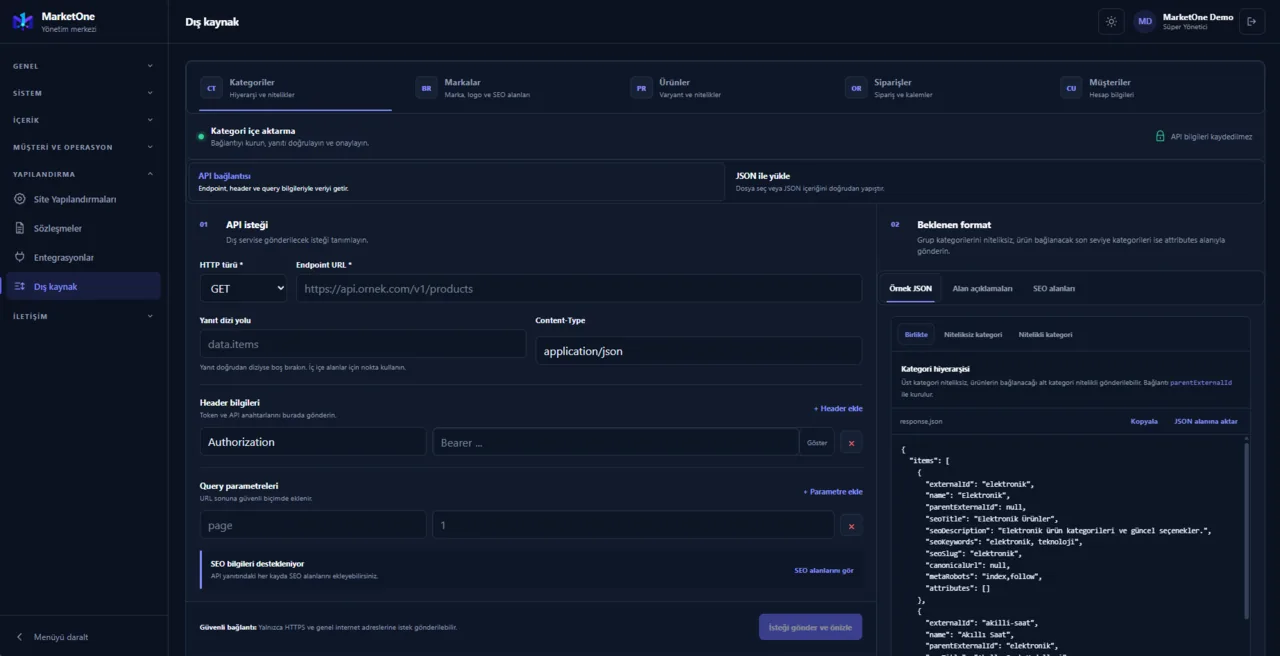Screen dimensions: 1280x656
Task: Remove the page query parameter row
Action: coord(851,525)
